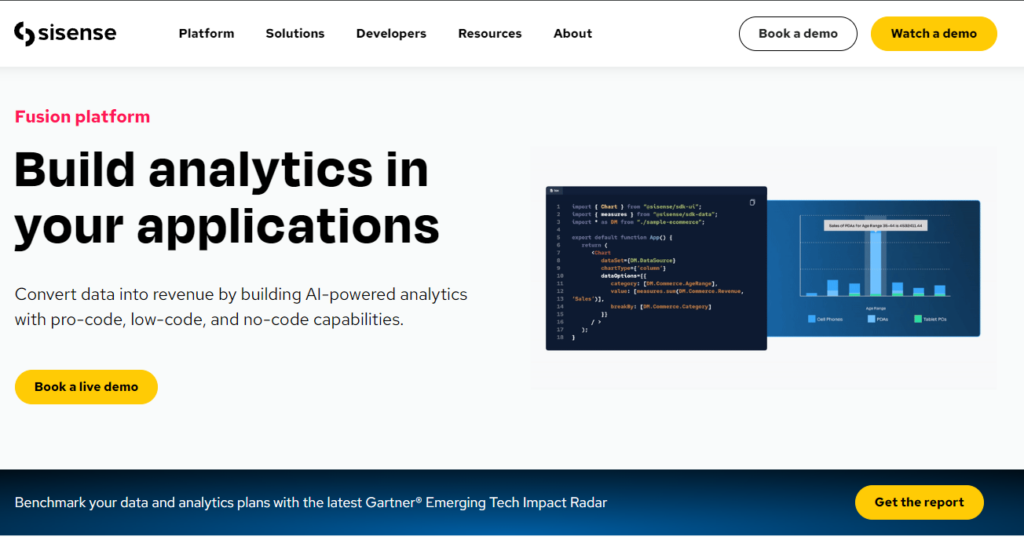Click the Gartner Emerging Tech banner text
Viewport: 1024px width, 537px height.
tap(311, 502)
